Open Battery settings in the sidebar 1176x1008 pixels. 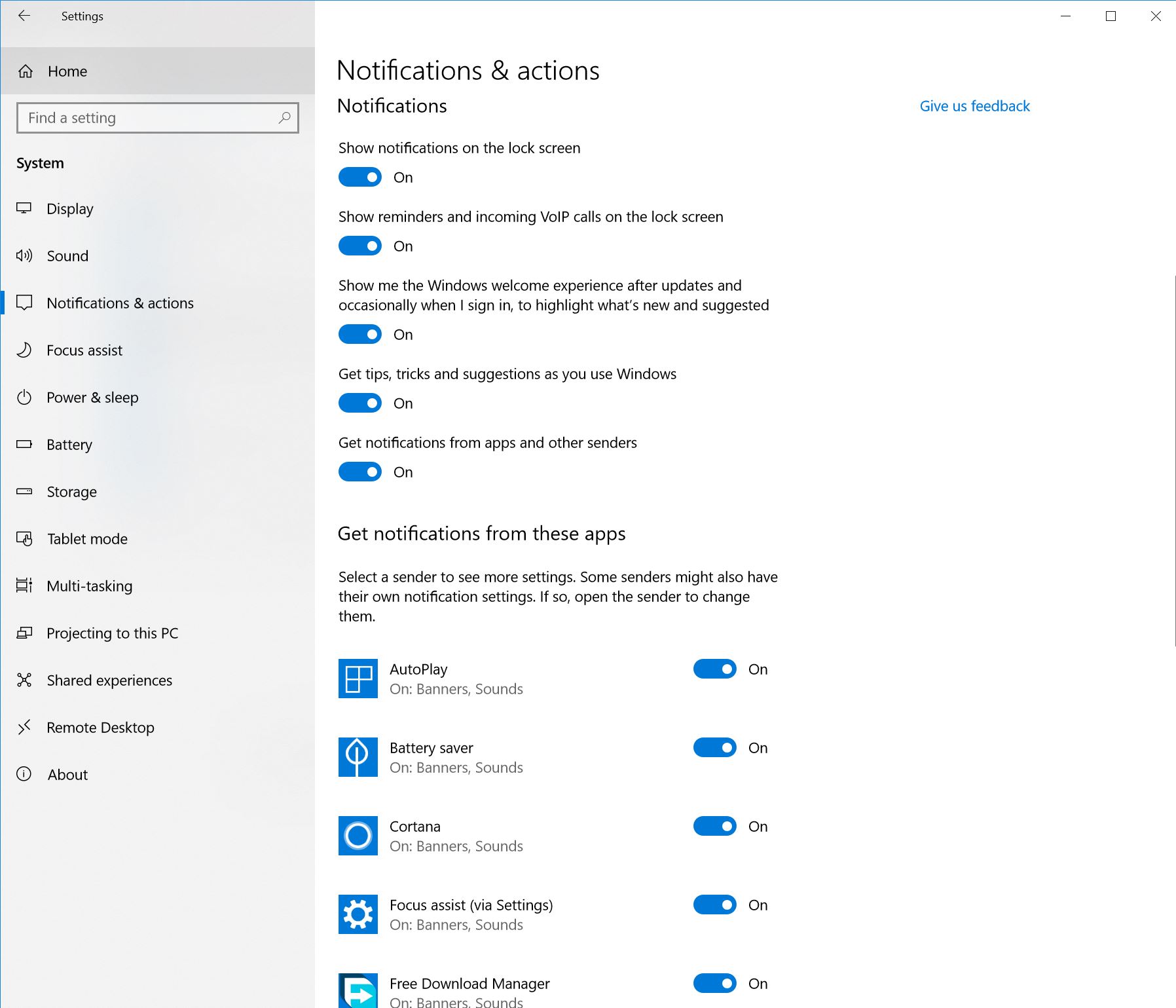[158, 444]
